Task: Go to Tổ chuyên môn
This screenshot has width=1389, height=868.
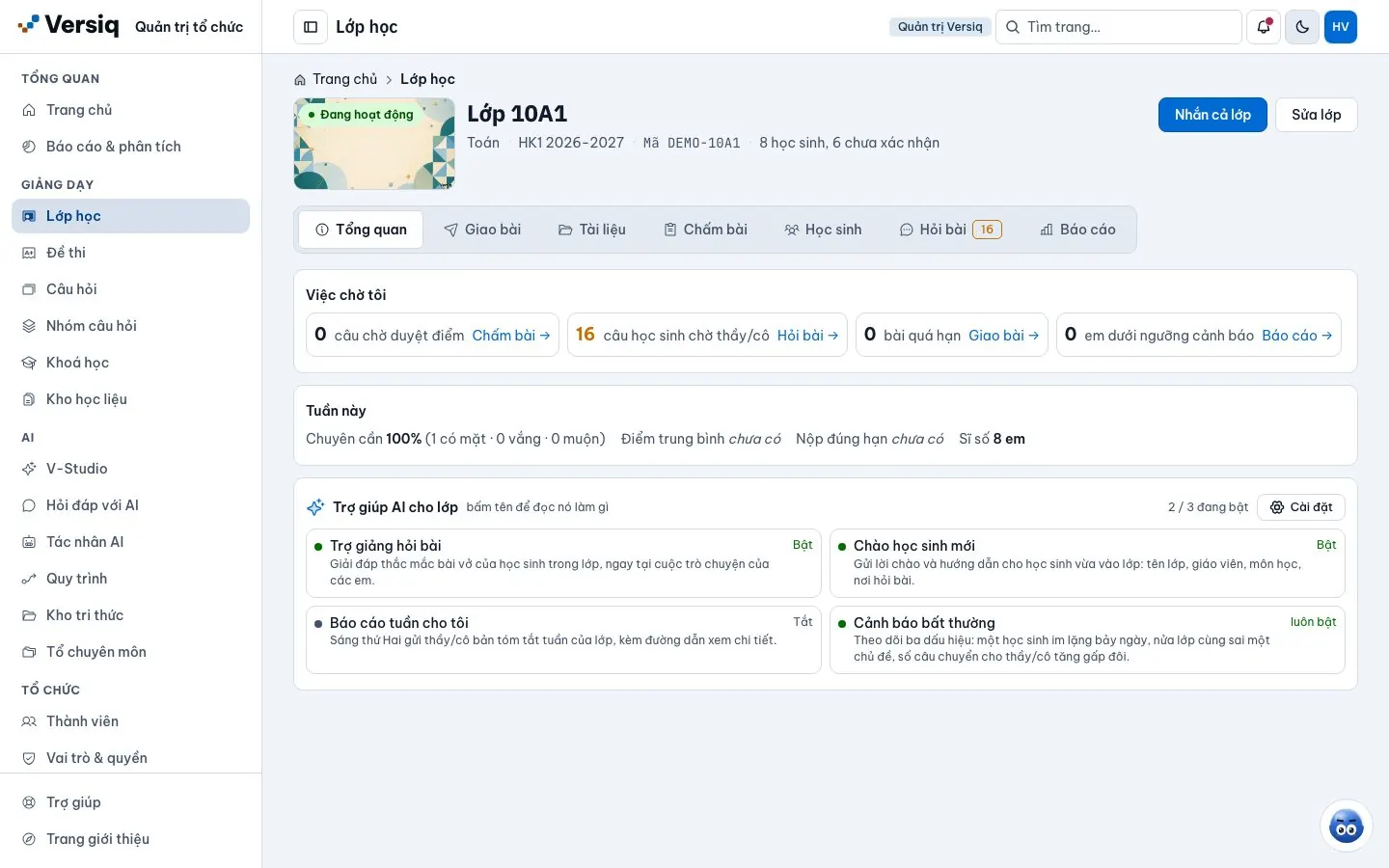Action: point(130,652)
